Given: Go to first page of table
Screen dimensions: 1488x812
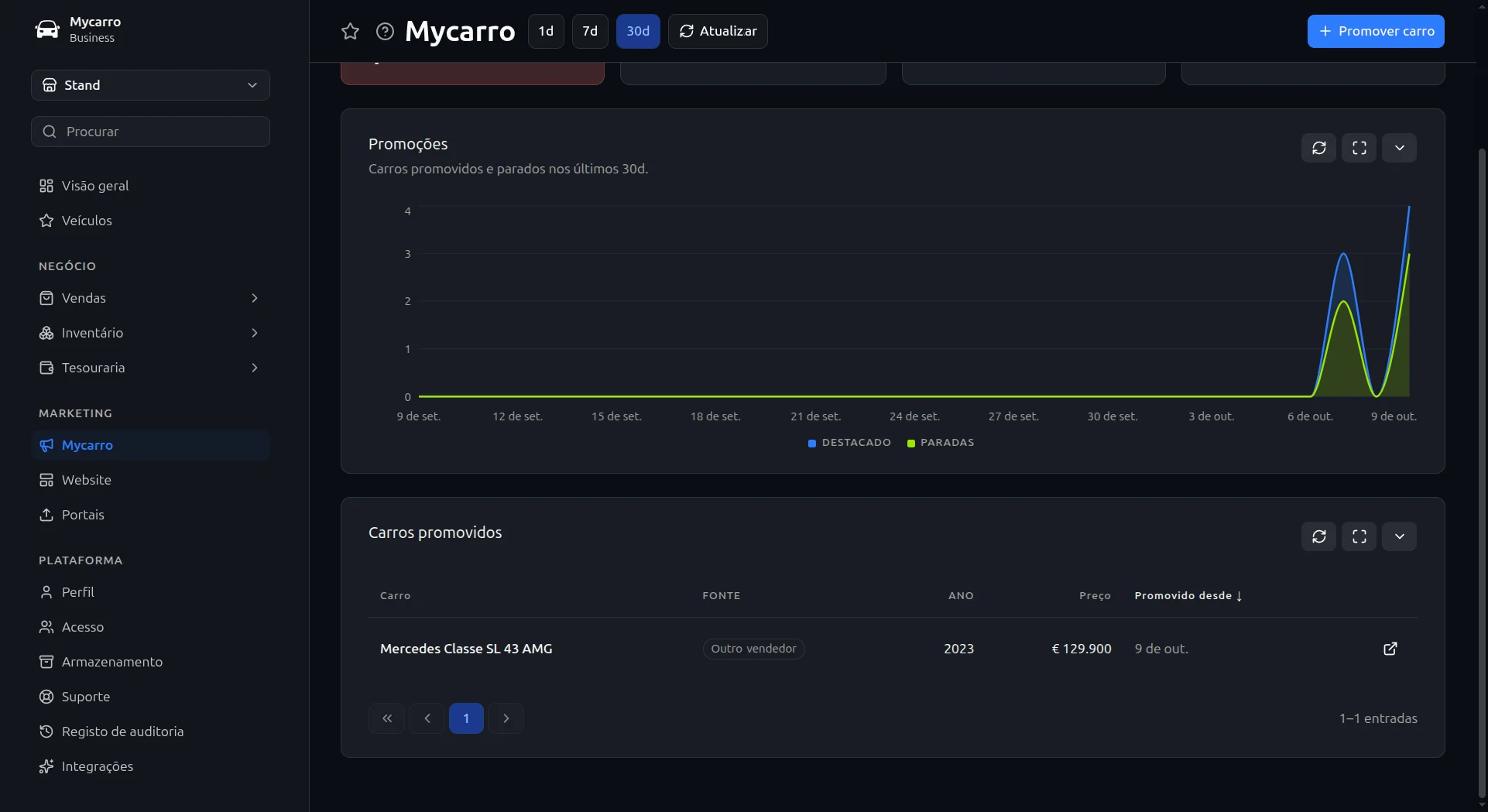Looking at the screenshot, I should coord(387,718).
